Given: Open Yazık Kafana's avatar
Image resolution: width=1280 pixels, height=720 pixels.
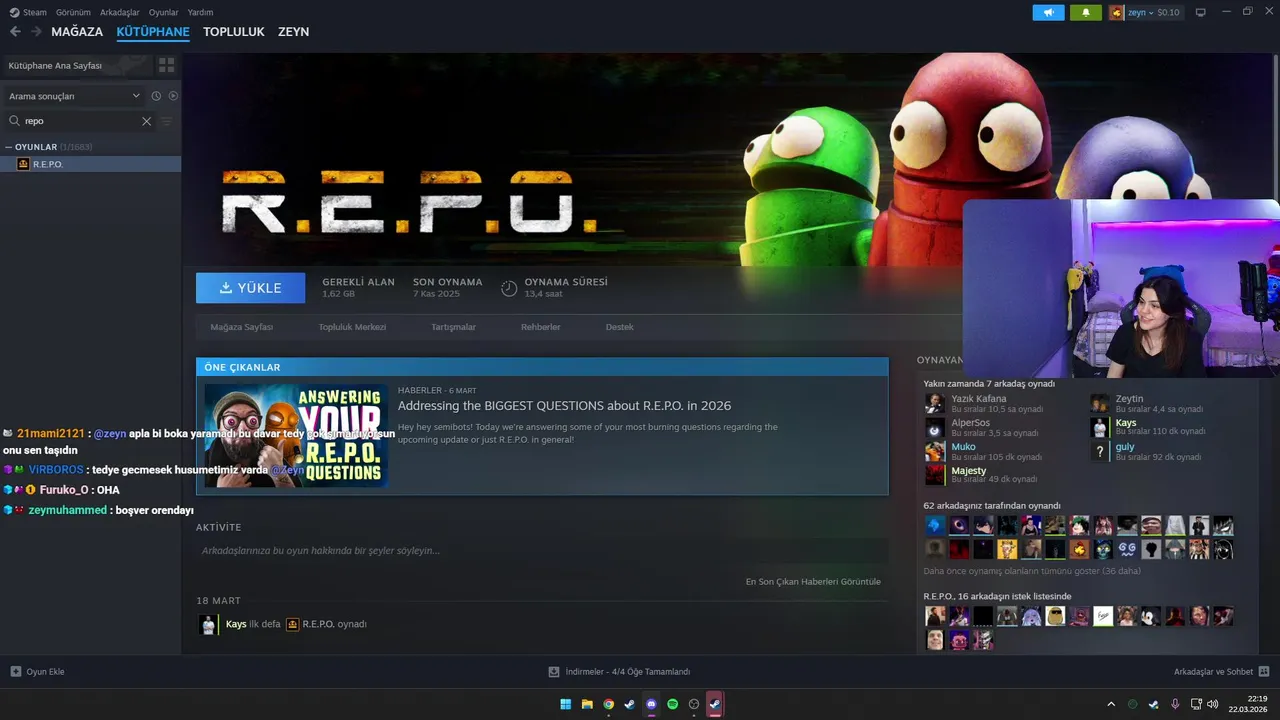Looking at the screenshot, I should click(934, 403).
